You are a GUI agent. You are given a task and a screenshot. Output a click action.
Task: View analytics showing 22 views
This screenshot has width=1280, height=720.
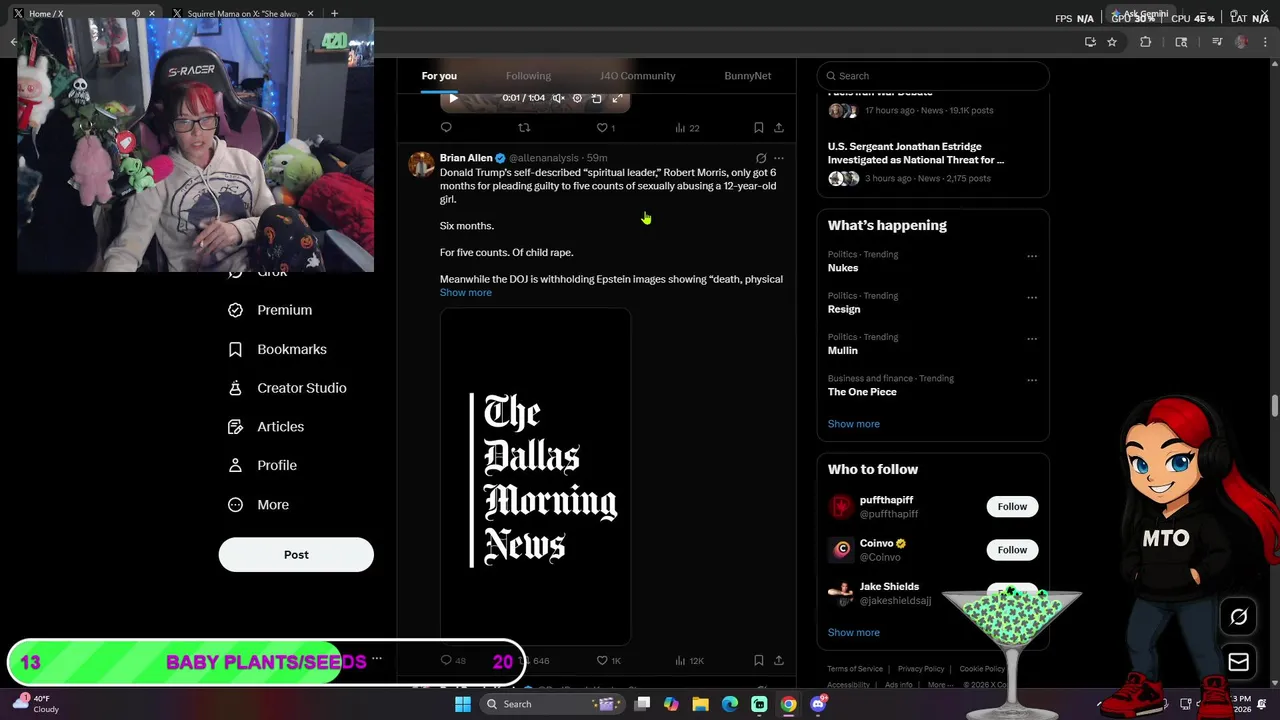tap(687, 128)
